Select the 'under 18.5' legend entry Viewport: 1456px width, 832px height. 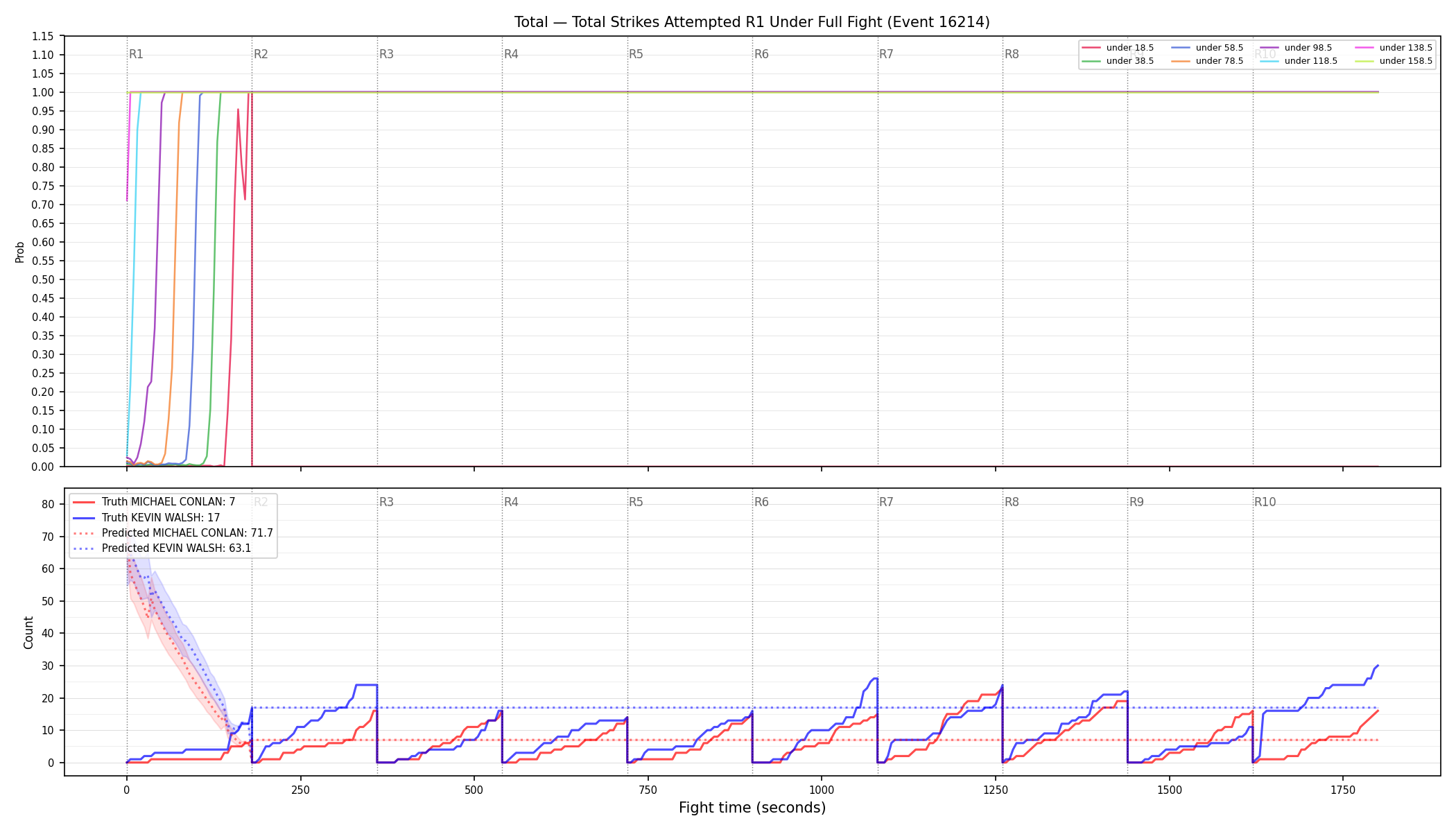(1118, 48)
